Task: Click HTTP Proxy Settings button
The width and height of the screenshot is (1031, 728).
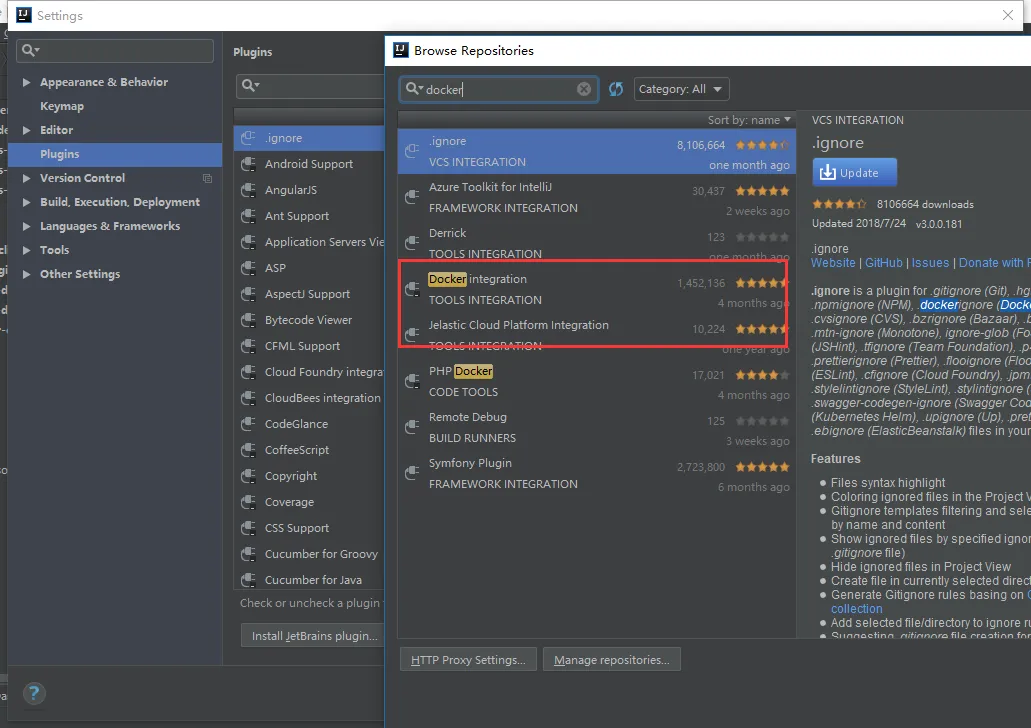Action: [x=468, y=660]
